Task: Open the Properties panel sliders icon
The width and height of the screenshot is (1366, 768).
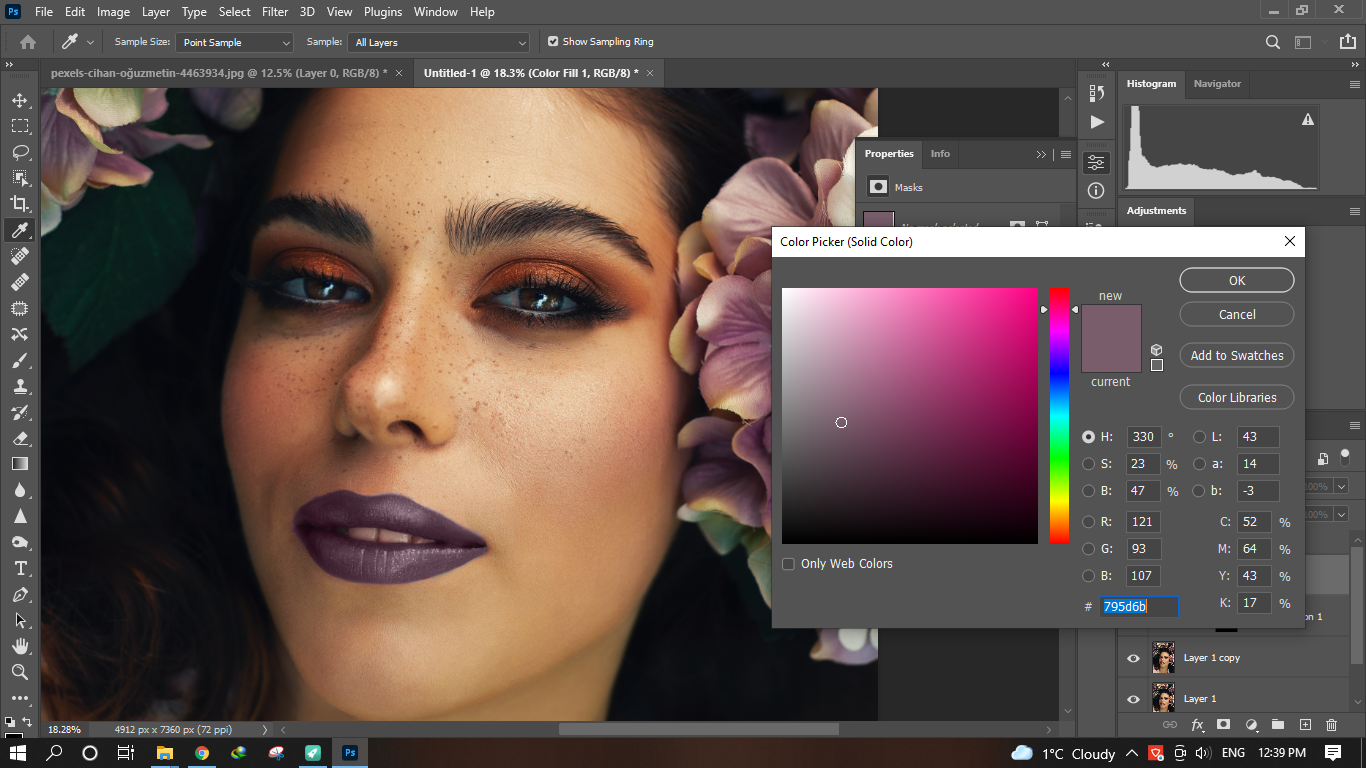Action: coord(1097,162)
